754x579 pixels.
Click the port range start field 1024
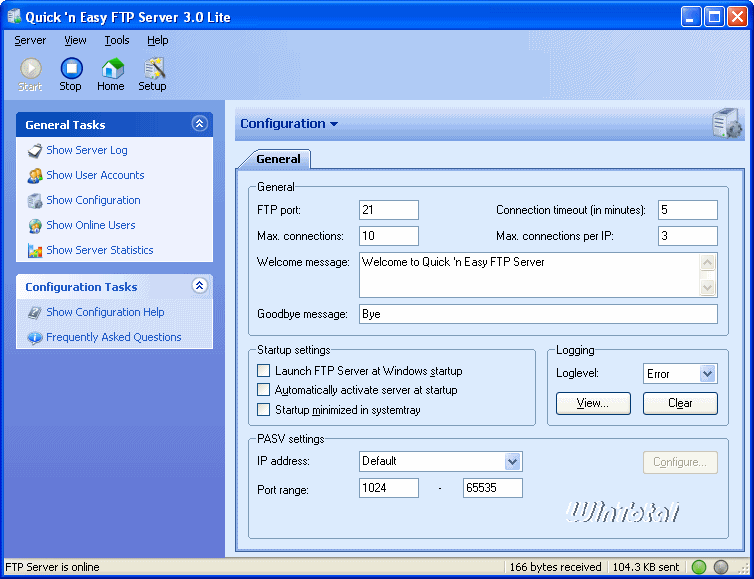[389, 488]
